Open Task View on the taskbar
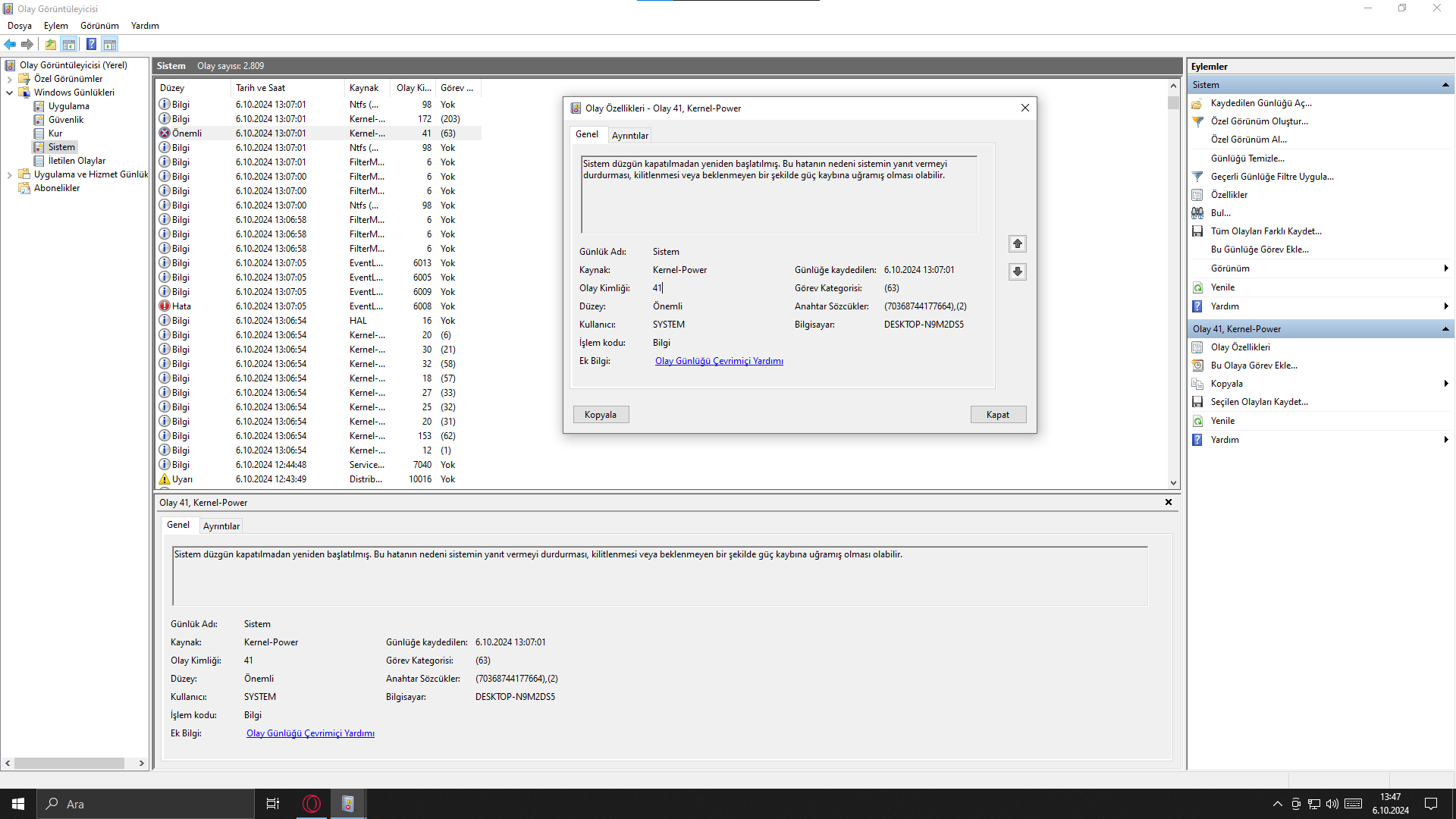 (x=273, y=804)
